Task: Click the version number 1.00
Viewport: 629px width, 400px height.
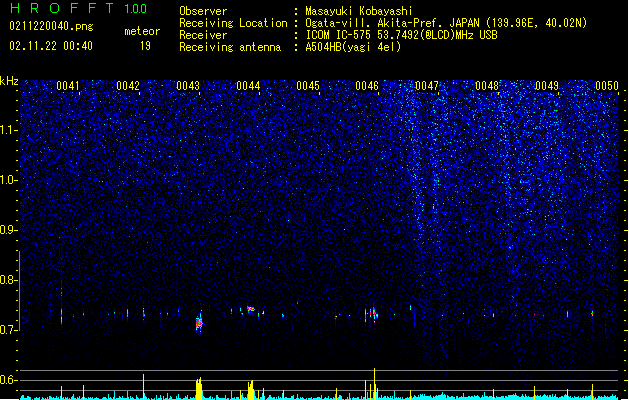Action: [136, 8]
